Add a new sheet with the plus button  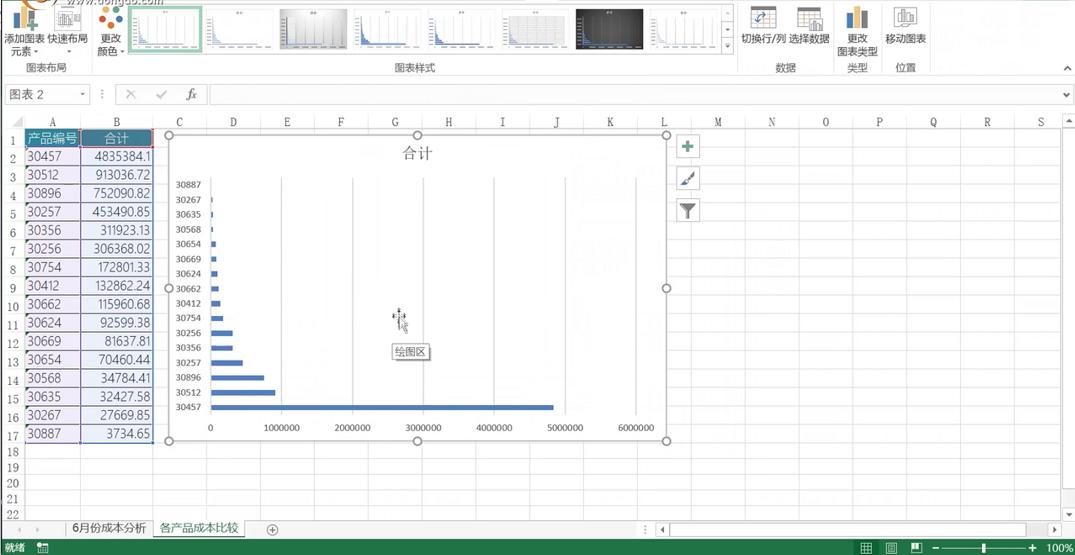pyautogui.click(x=272, y=529)
